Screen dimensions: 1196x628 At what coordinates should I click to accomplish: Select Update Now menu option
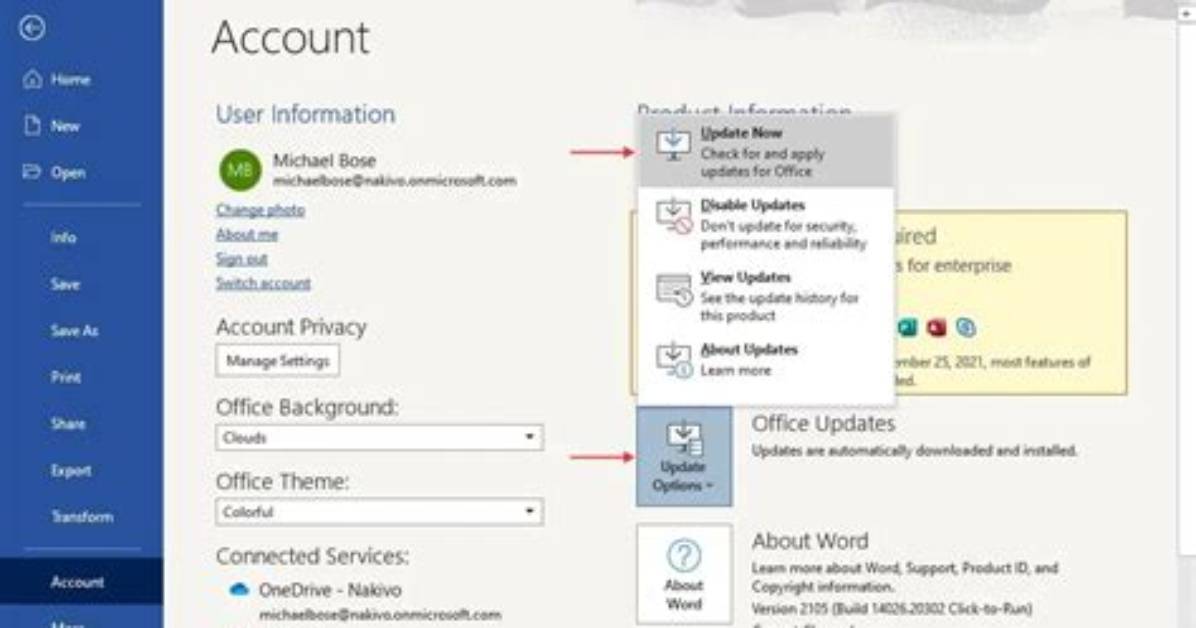766,151
